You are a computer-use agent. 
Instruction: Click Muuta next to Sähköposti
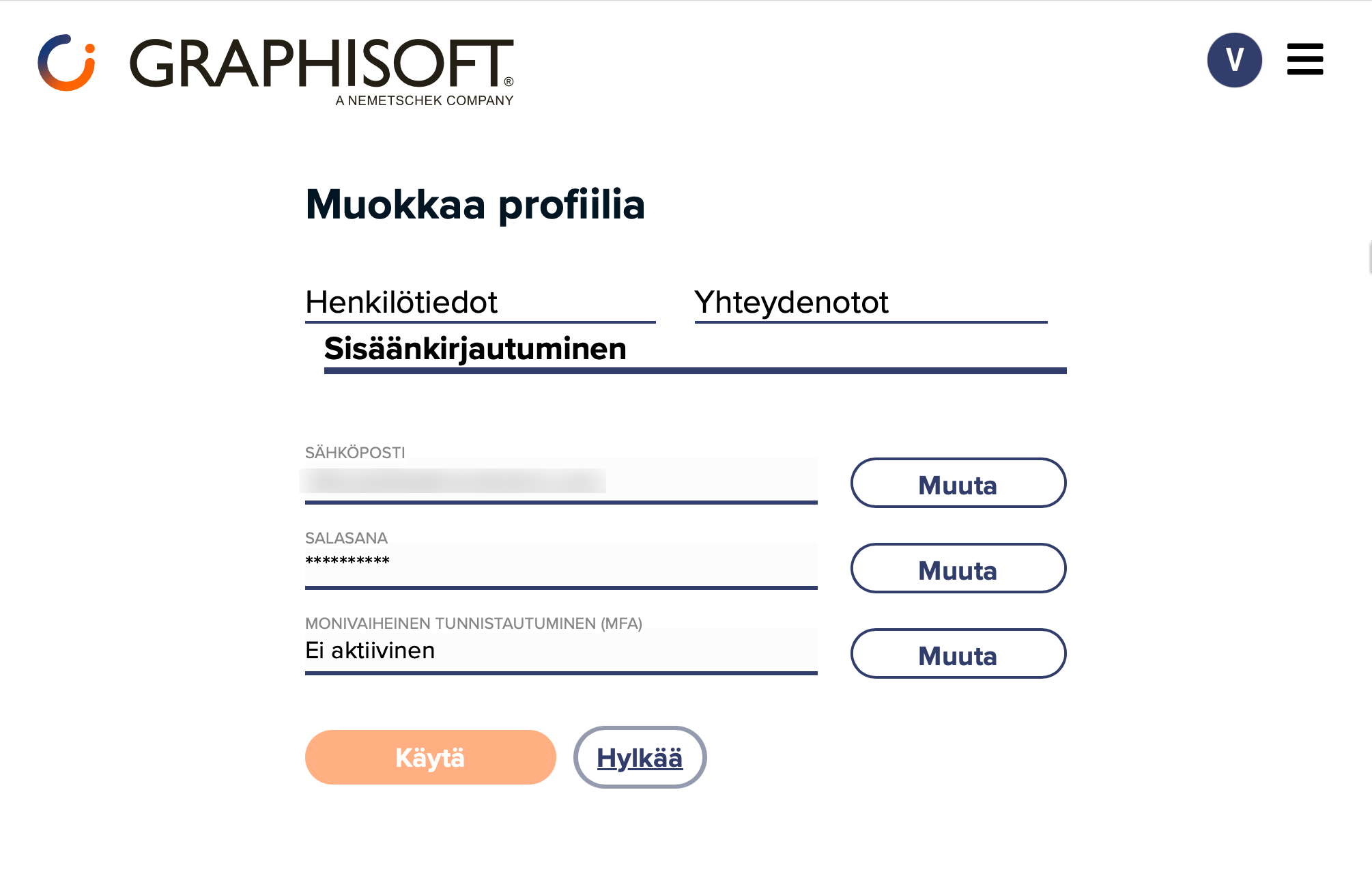tap(958, 483)
